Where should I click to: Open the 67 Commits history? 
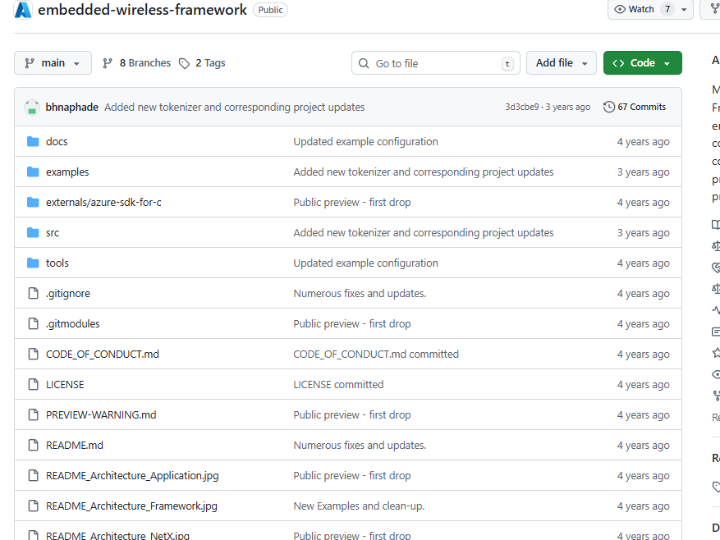click(635, 107)
